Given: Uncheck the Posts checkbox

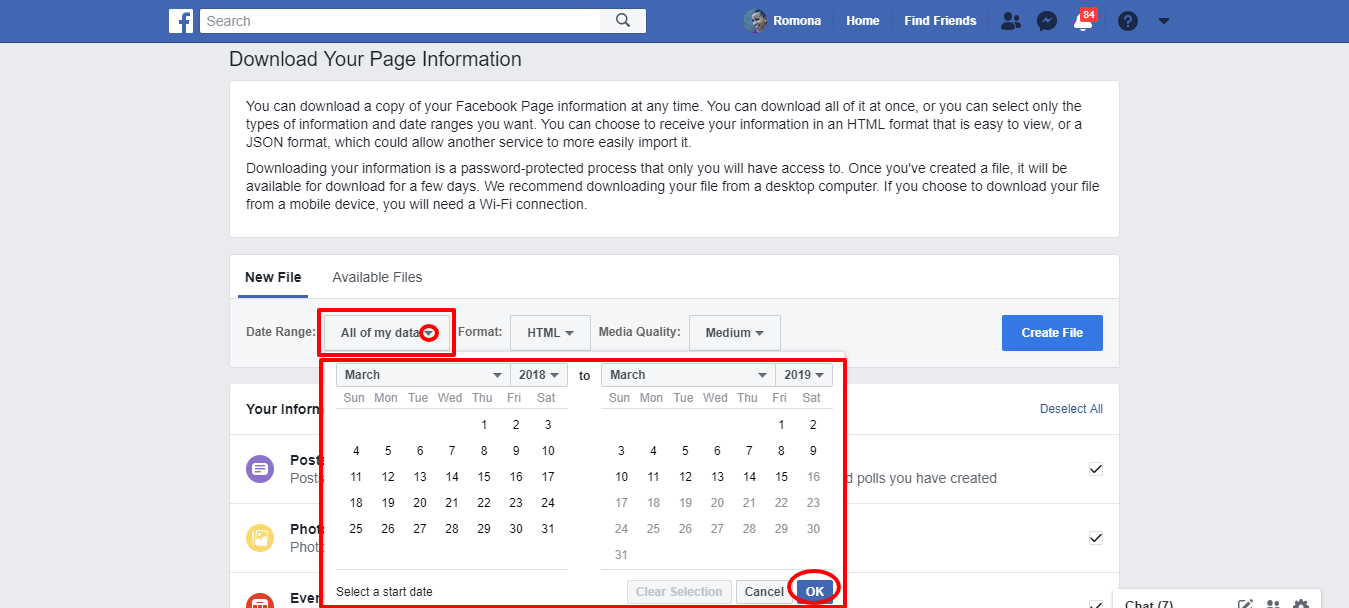Looking at the screenshot, I should [1096, 469].
